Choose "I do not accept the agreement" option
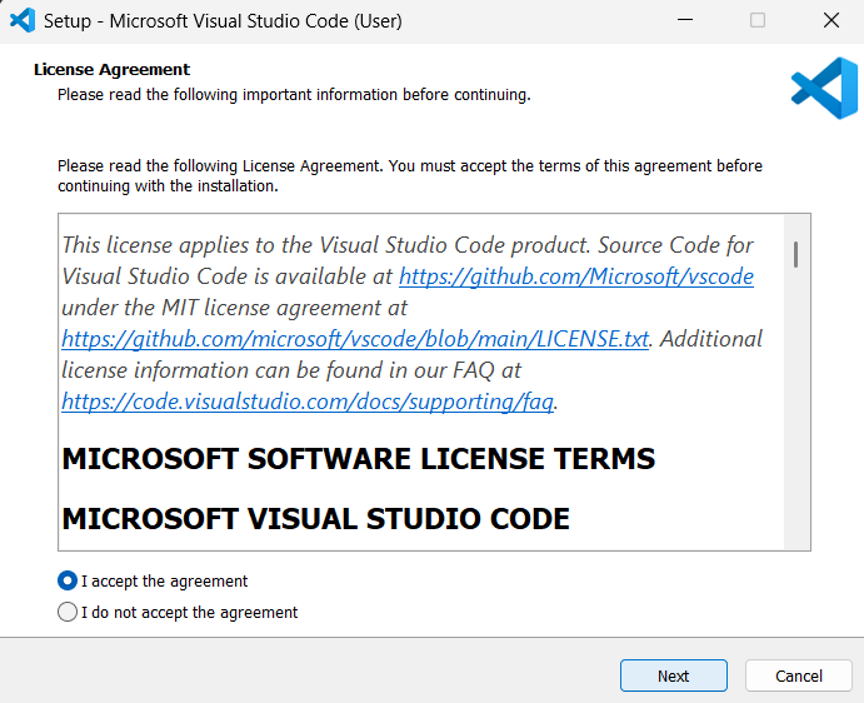 click(68, 612)
